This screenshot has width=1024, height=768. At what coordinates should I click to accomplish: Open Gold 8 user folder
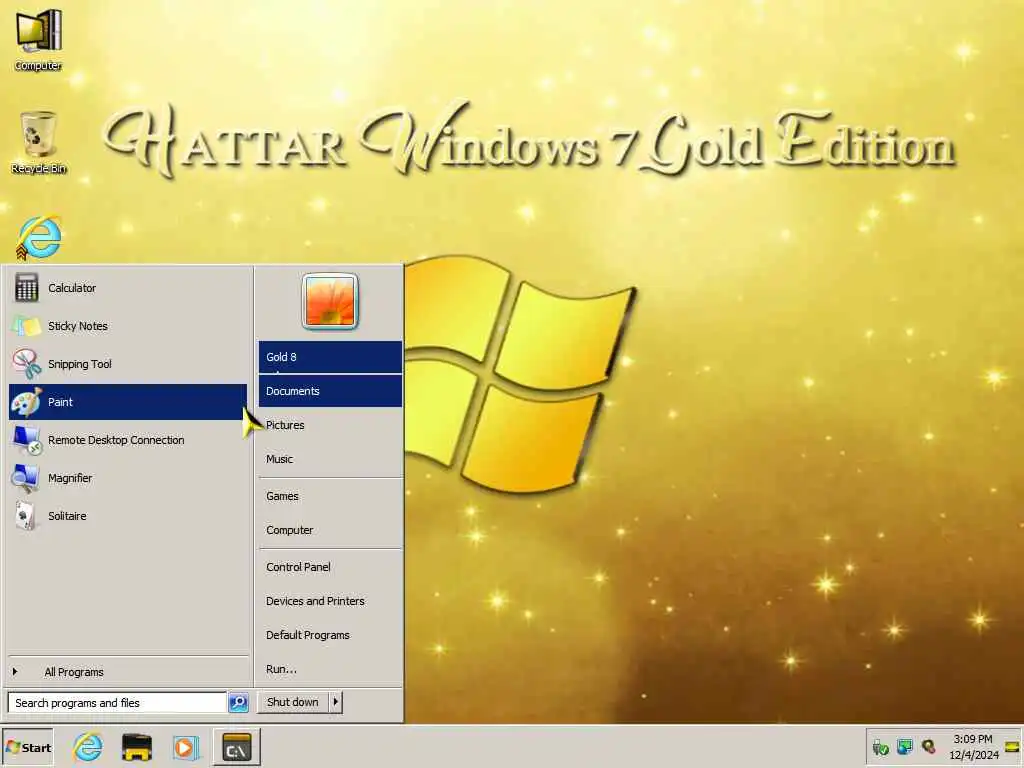pos(330,357)
